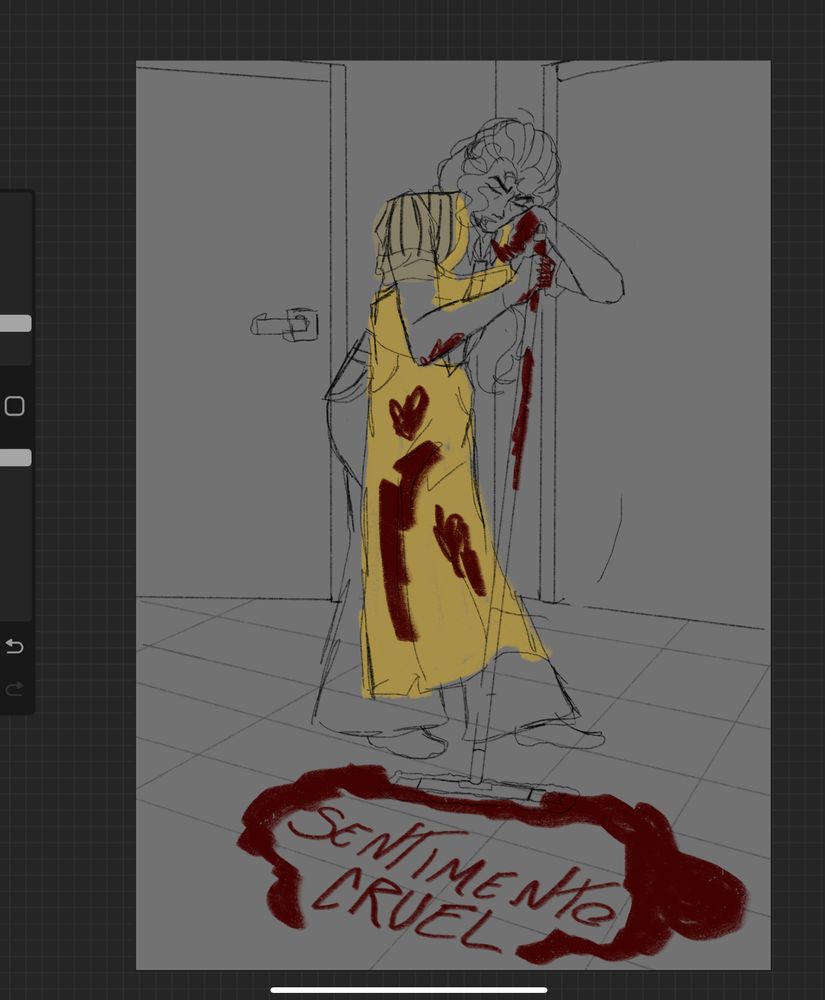Adjust the brush opacity slider handle
Image resolution: width=825 pixels, height=1000 pixels.
[x=15, y=457]
